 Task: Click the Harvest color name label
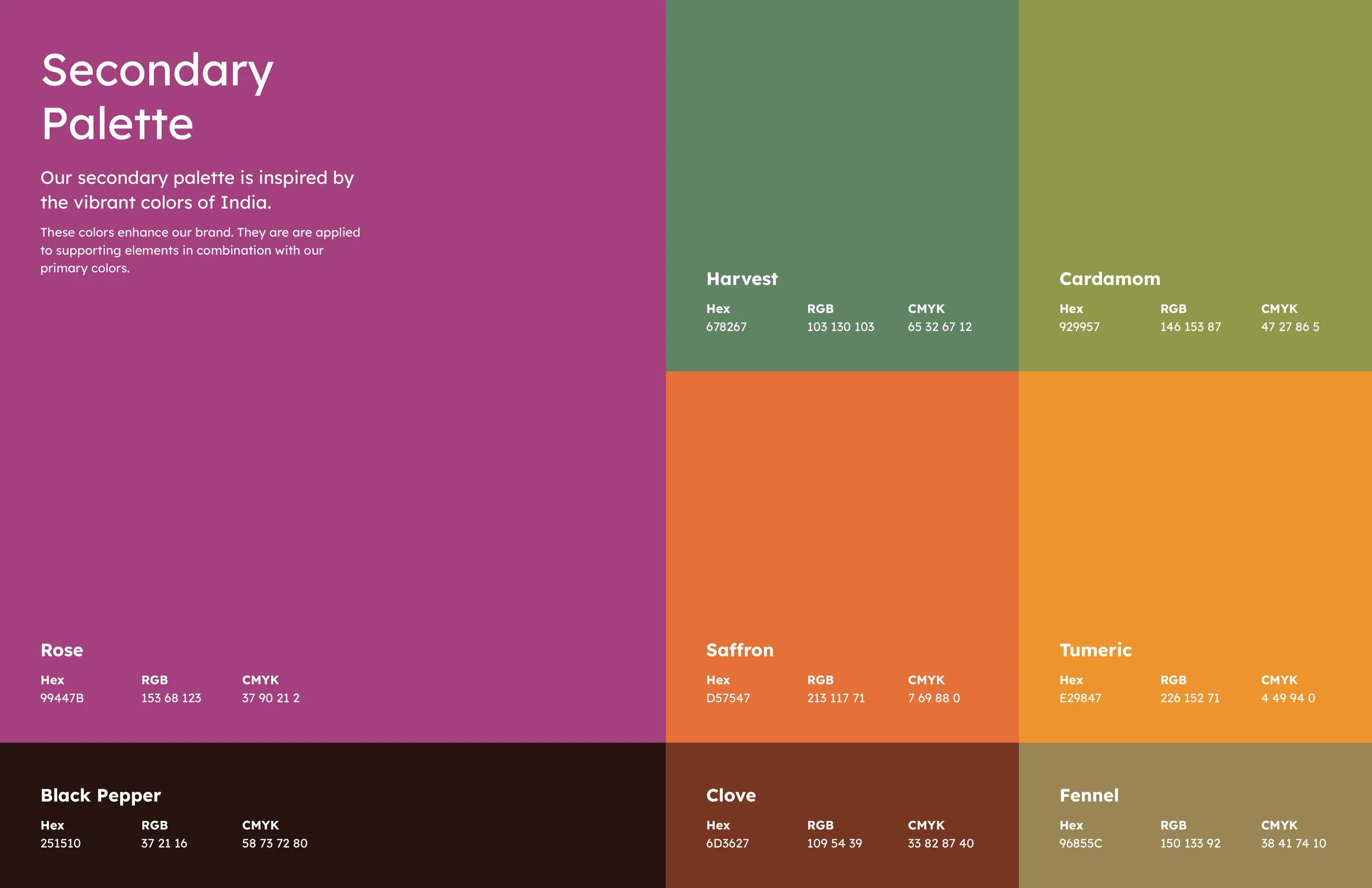click(x=742, y=278)
